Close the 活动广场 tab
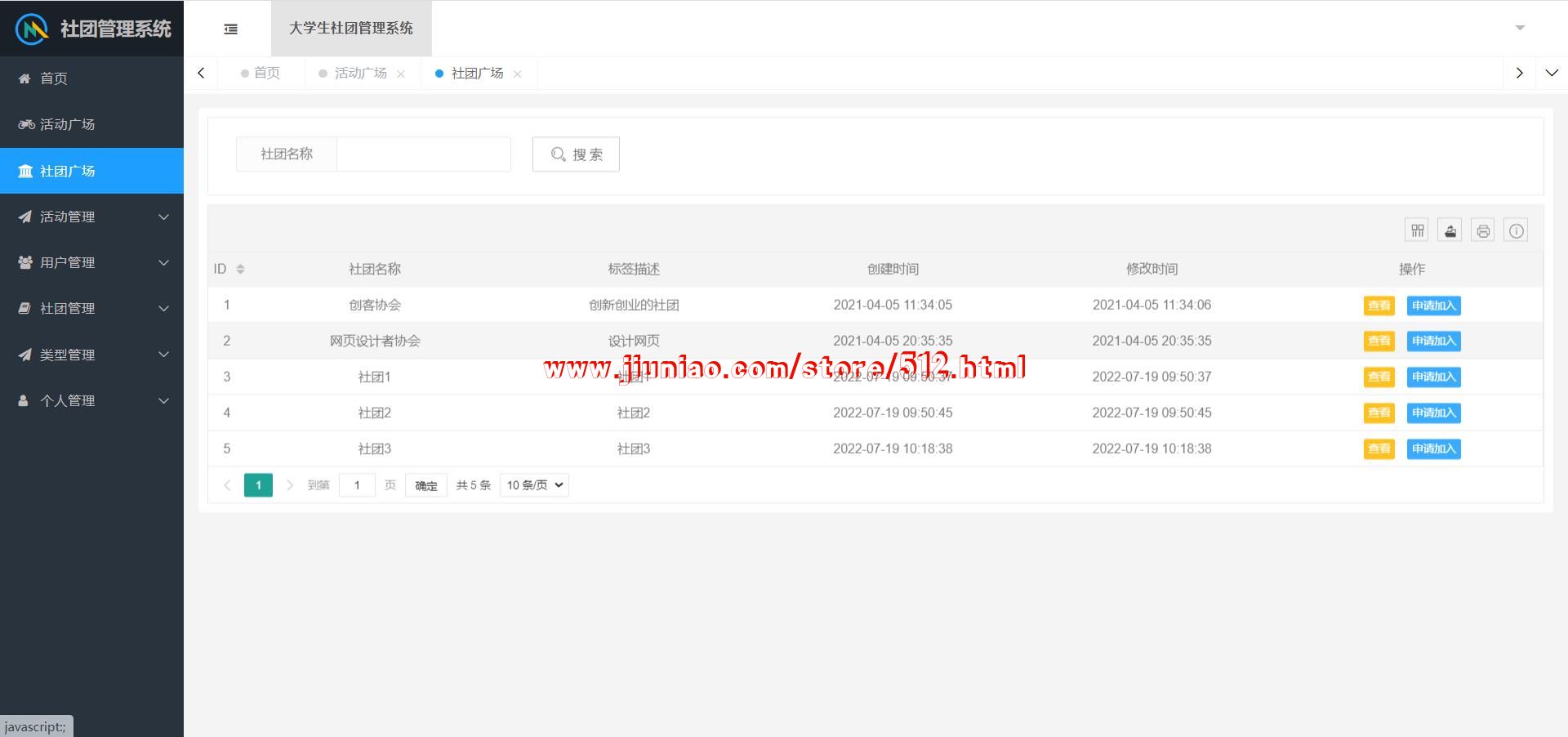 pos(401,74)
